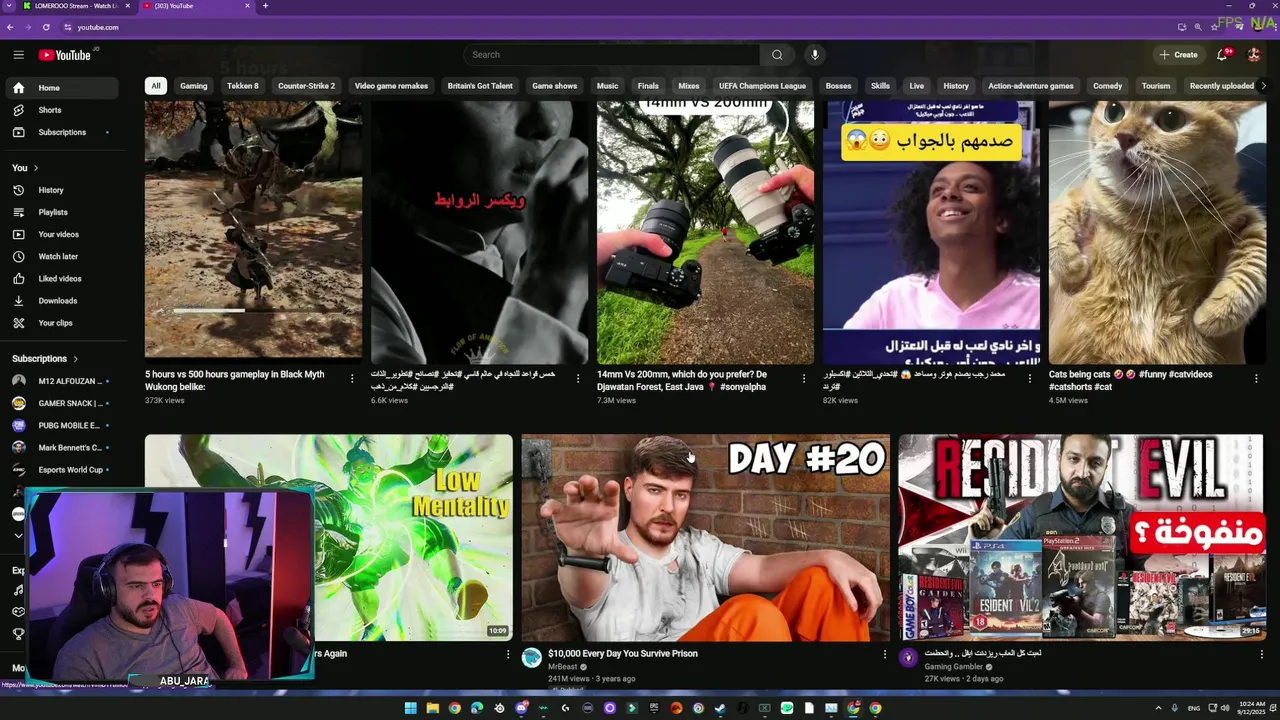Open M12 ALFOUZAN subscription channel
1280x720 pixels.
click(62, 381)
